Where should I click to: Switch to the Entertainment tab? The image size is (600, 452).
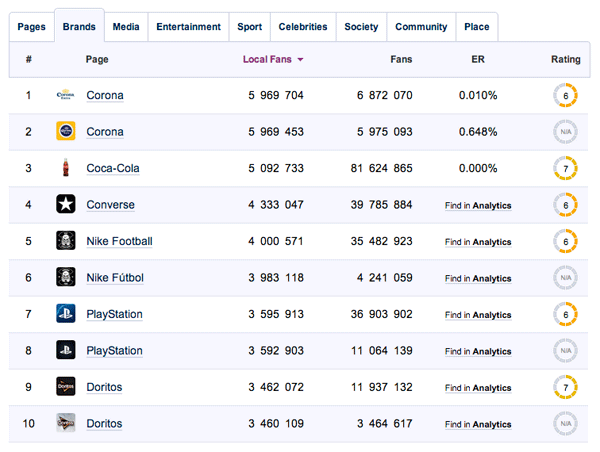tap(188, 27)
